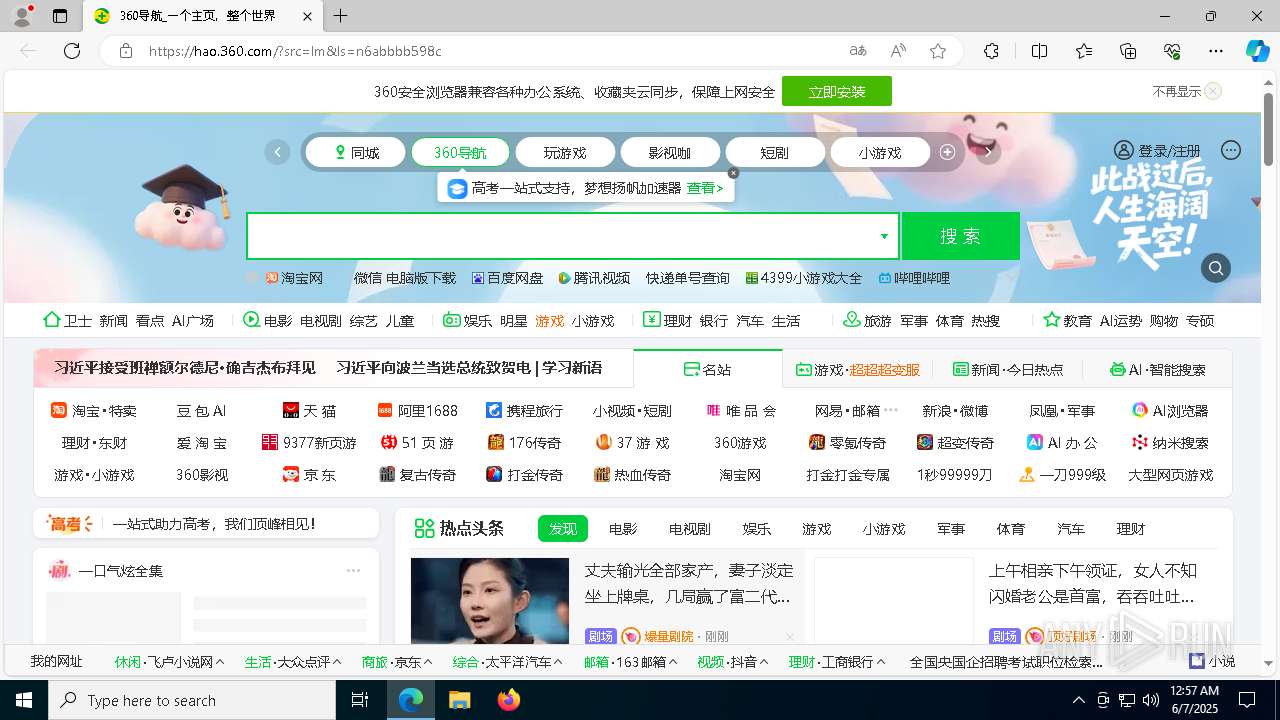The image size is (1280, 720).
Task: Switch to the 名站 tab
Action: [708, 369]
